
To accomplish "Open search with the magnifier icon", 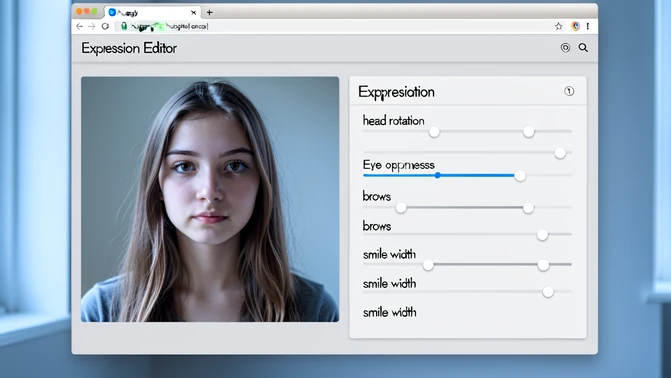I will click(583, 48).
